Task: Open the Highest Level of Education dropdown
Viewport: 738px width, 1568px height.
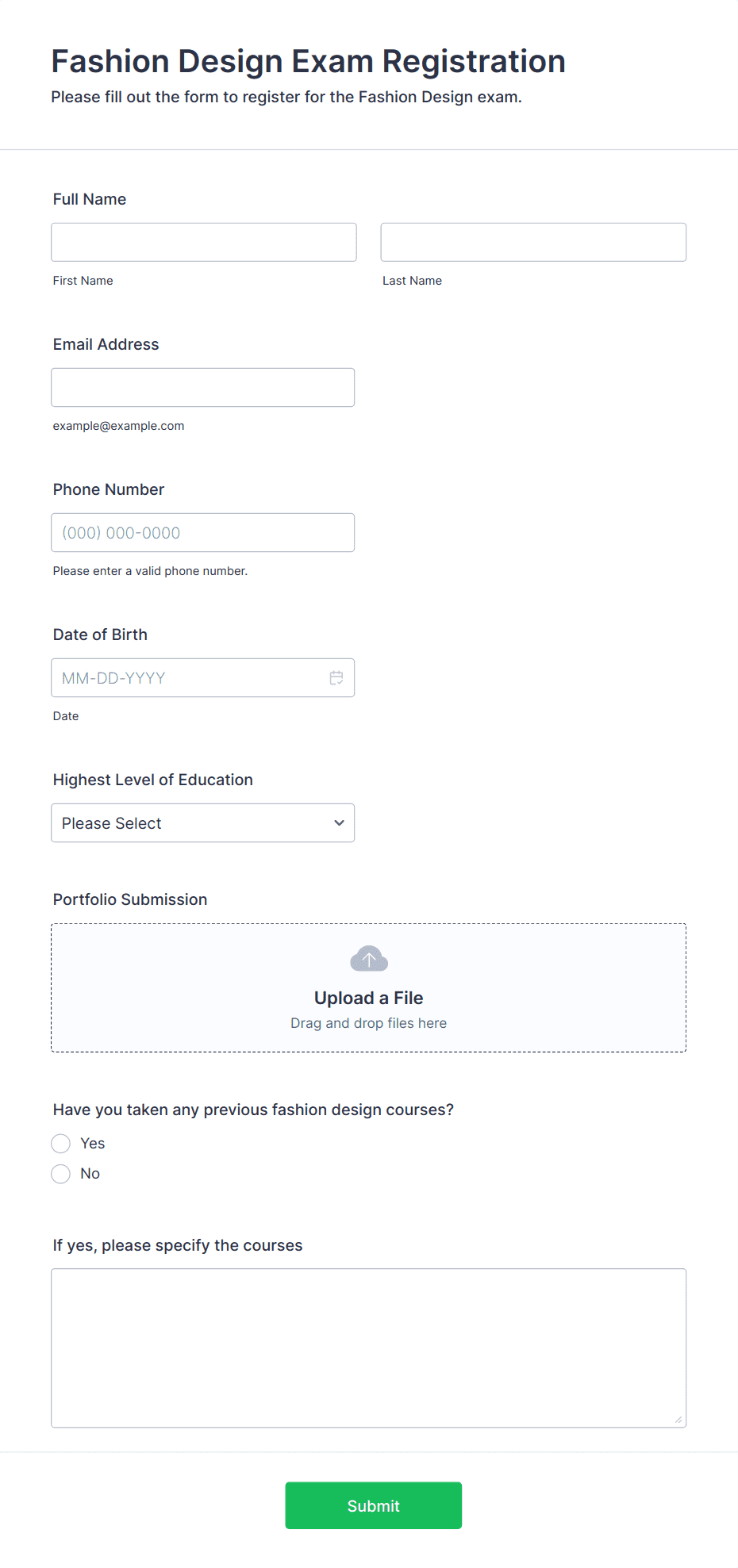Action: pos(202,823)
